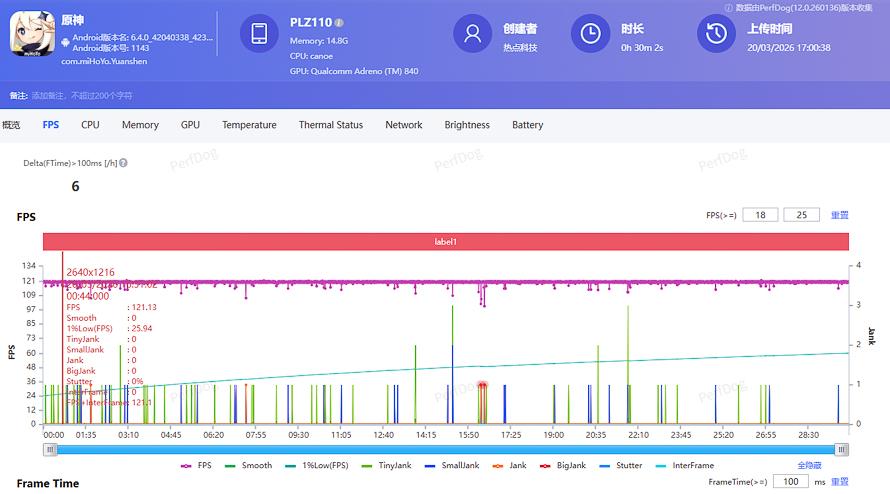Click the creator user avatar icon
Image resolution: width=890 pixels, height=494 pixels.
tap(472, 34)
